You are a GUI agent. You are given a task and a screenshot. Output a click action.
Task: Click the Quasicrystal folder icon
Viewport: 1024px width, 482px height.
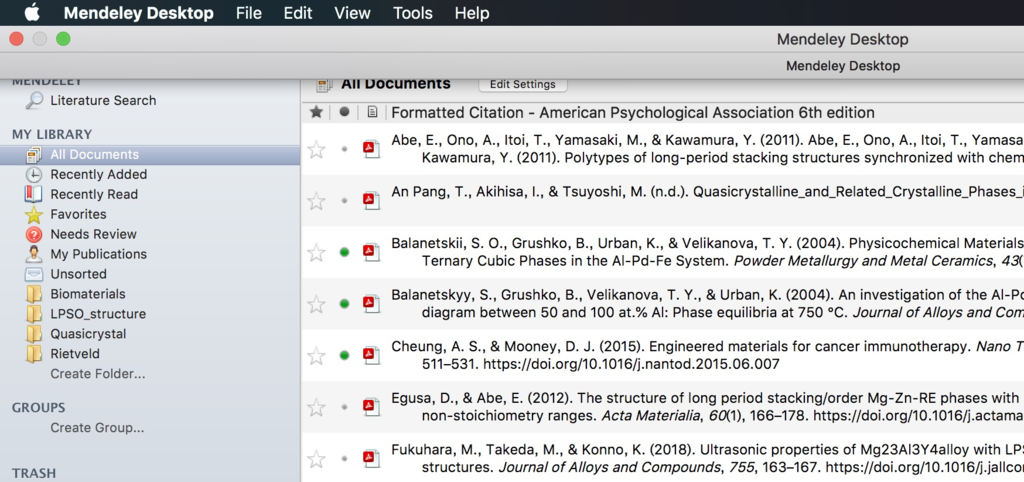34,334
